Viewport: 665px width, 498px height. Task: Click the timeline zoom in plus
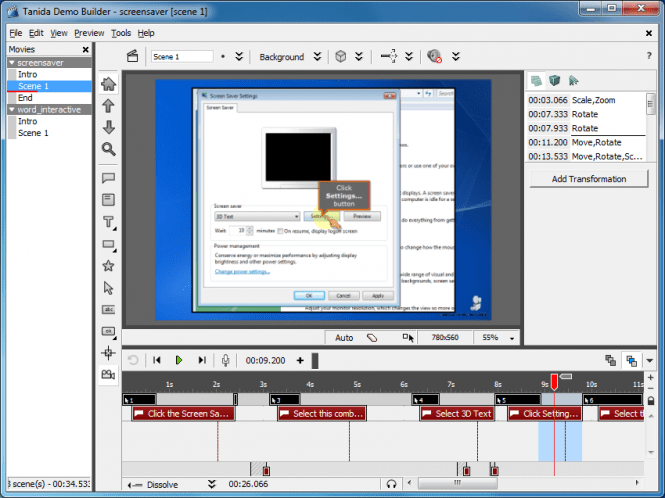651,377
